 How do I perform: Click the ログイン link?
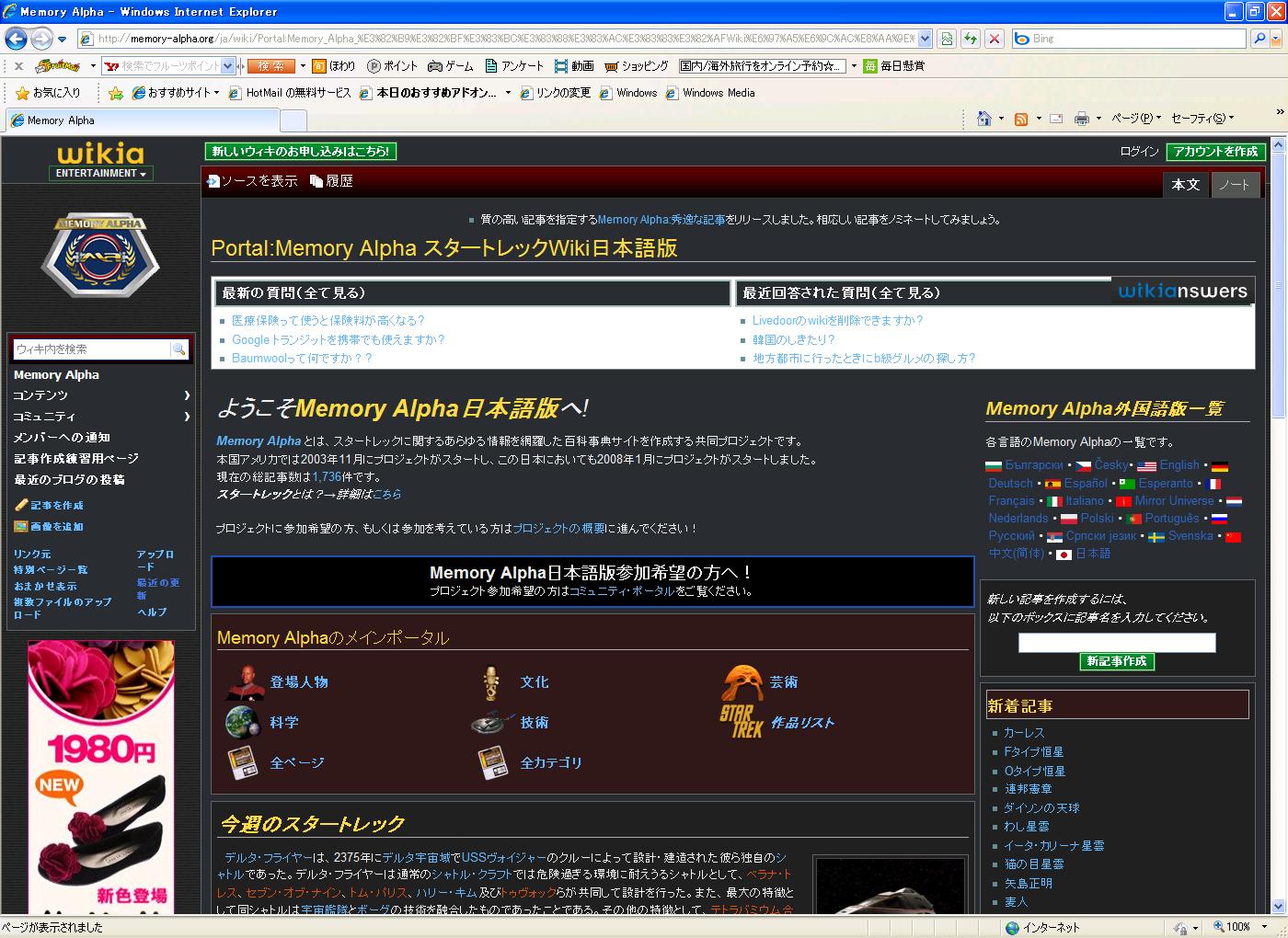point(1139,152)
